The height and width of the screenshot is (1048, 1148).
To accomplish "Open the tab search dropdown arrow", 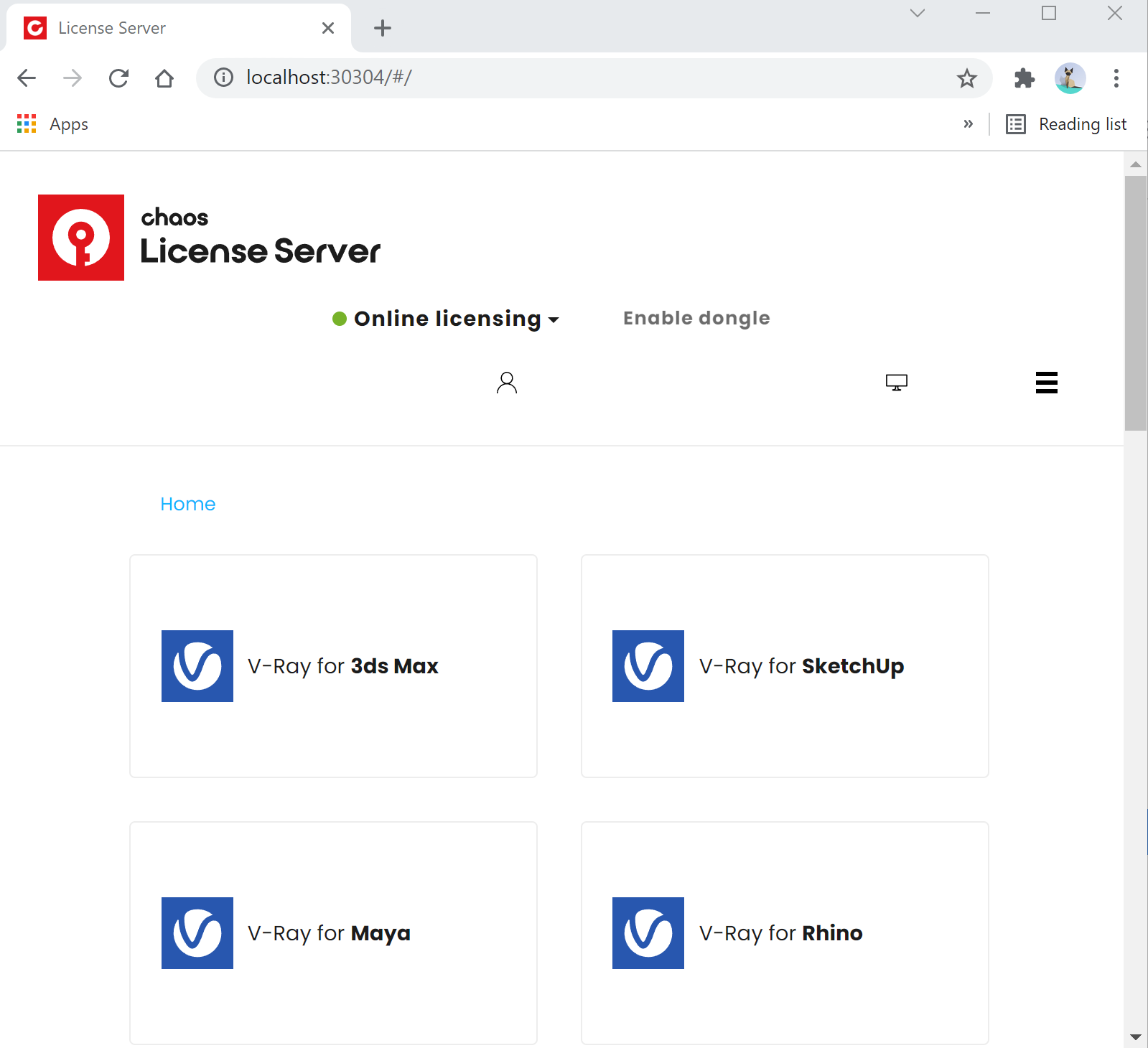I will tap(918, 13).
